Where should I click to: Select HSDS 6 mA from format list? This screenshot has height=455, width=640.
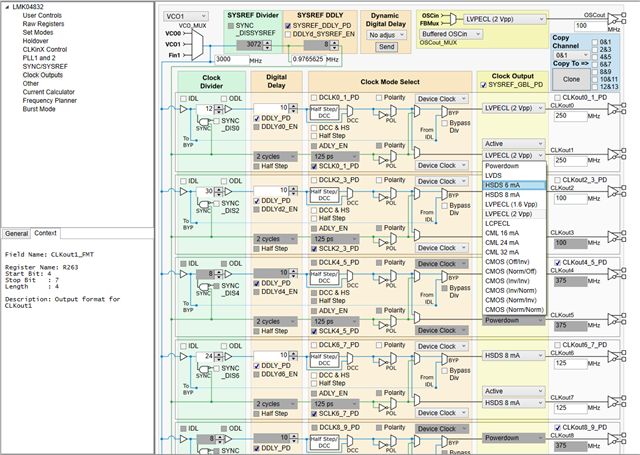[x=514, y=185]
